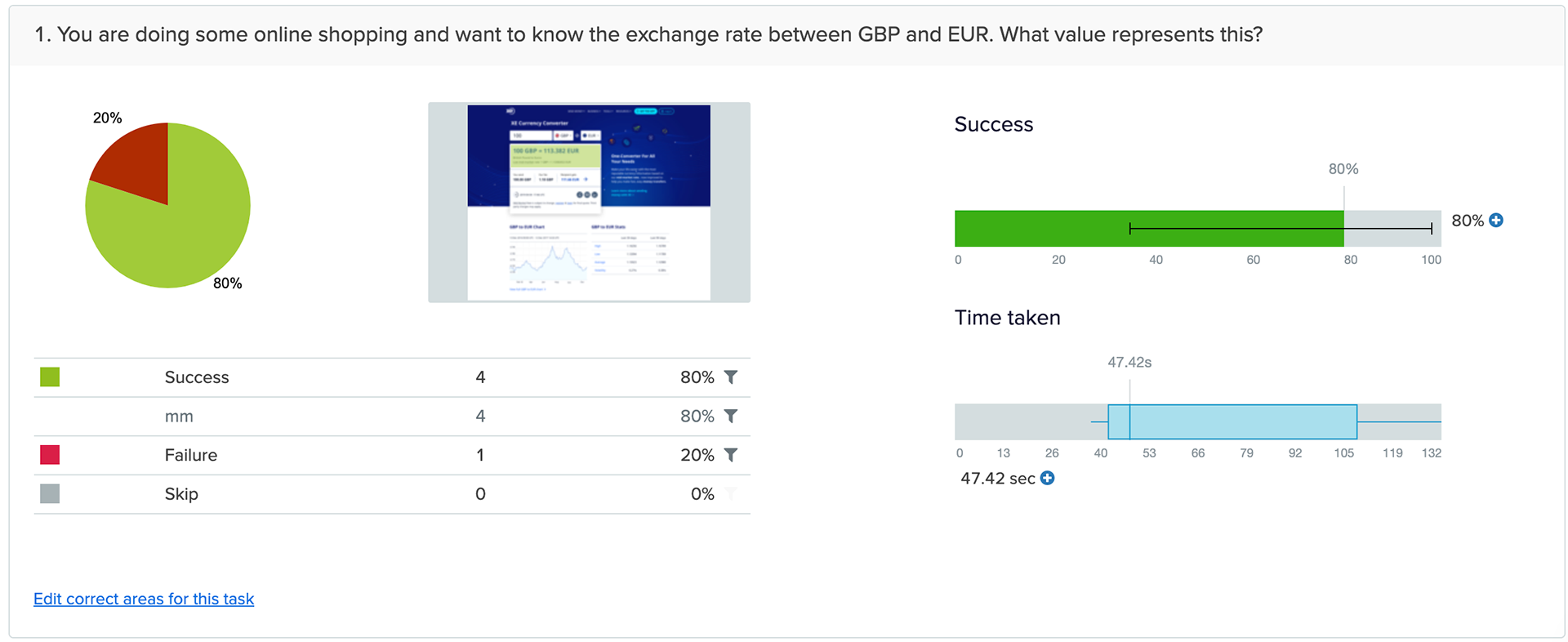Image resolution: width=1568 pixels, height=642 pixels.
Task: Click the 47.42s median marker label
Action: click(1129, 362)
